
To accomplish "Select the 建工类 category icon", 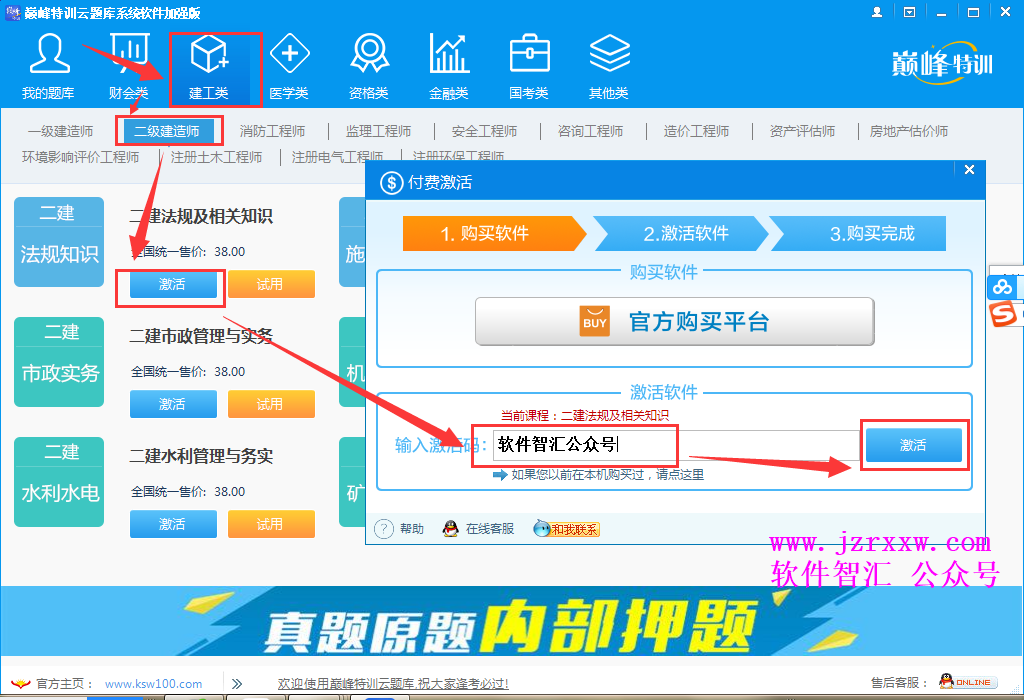I will pyautogui.click(x=209, y=67).
